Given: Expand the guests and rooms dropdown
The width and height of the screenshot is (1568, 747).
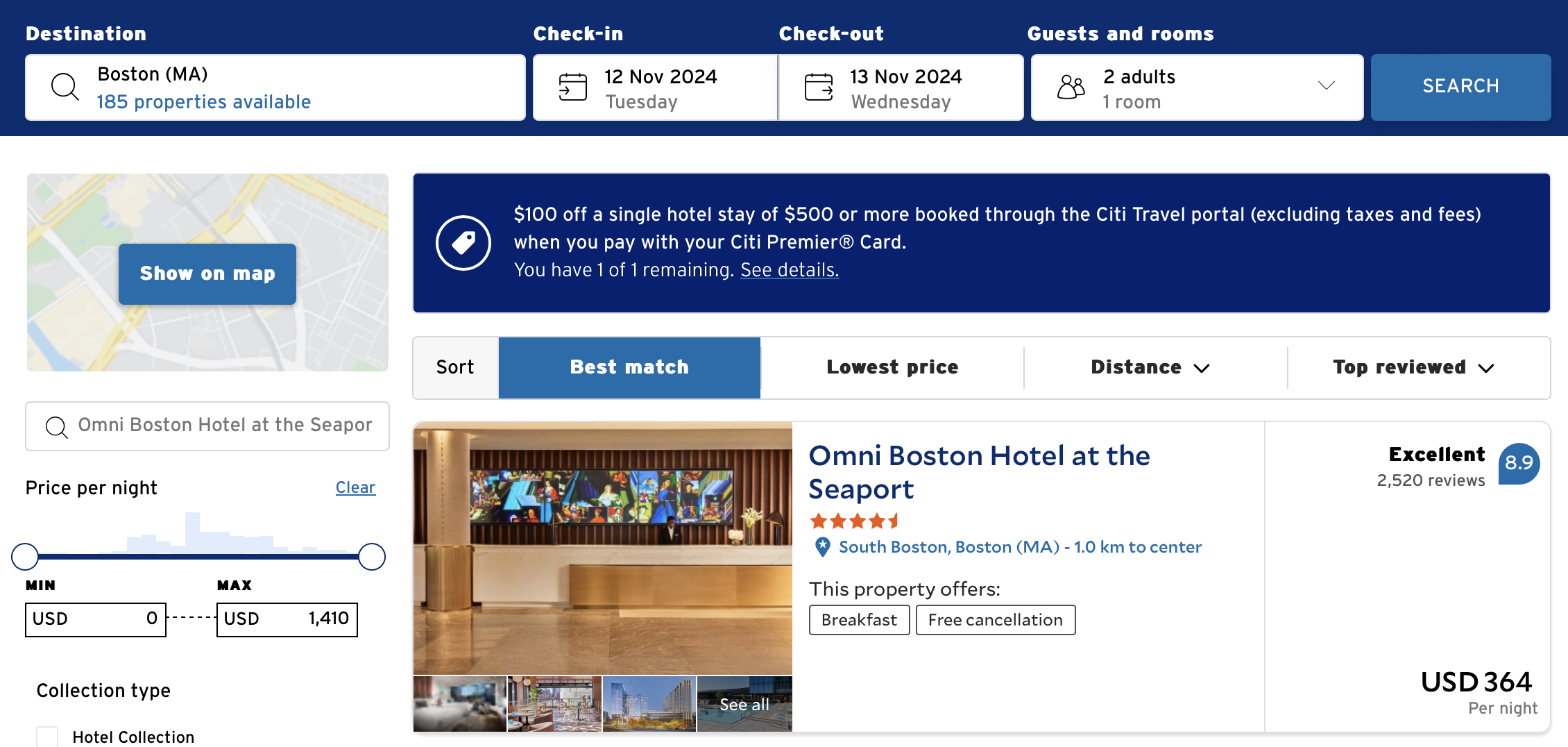Looking at the screenshot, I should (x=1326, y=85).
